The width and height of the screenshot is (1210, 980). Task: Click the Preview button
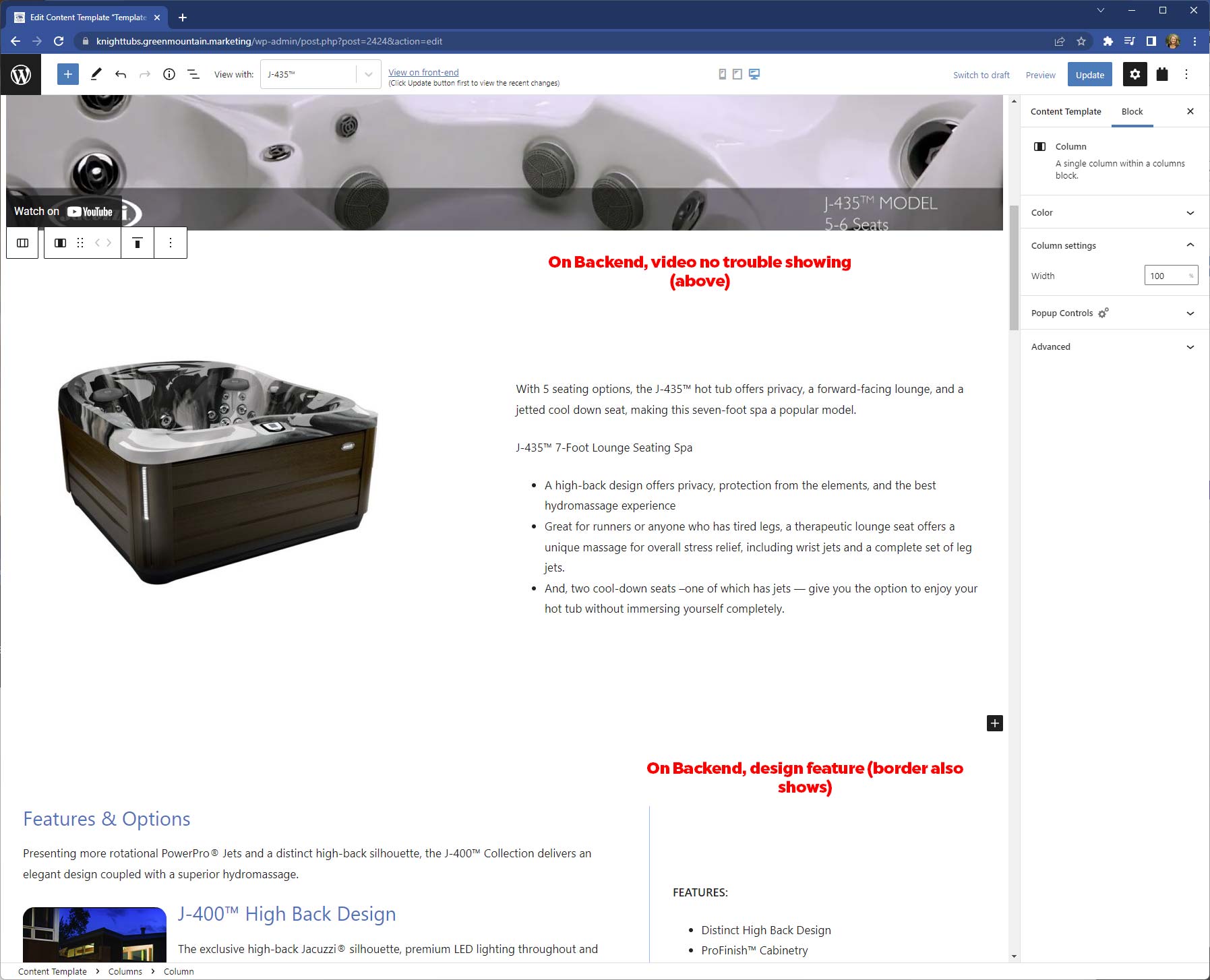coord(1041,75)
